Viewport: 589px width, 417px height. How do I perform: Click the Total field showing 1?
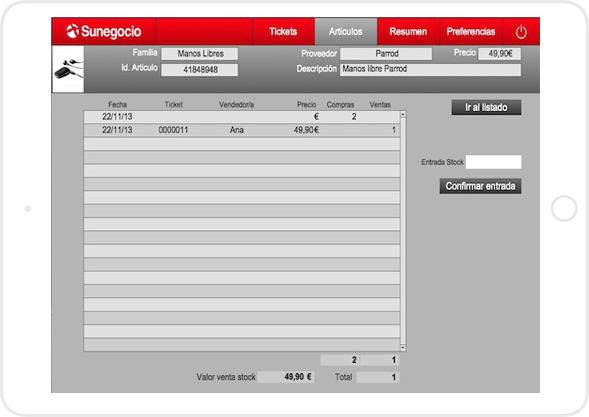tap(378, 377)
